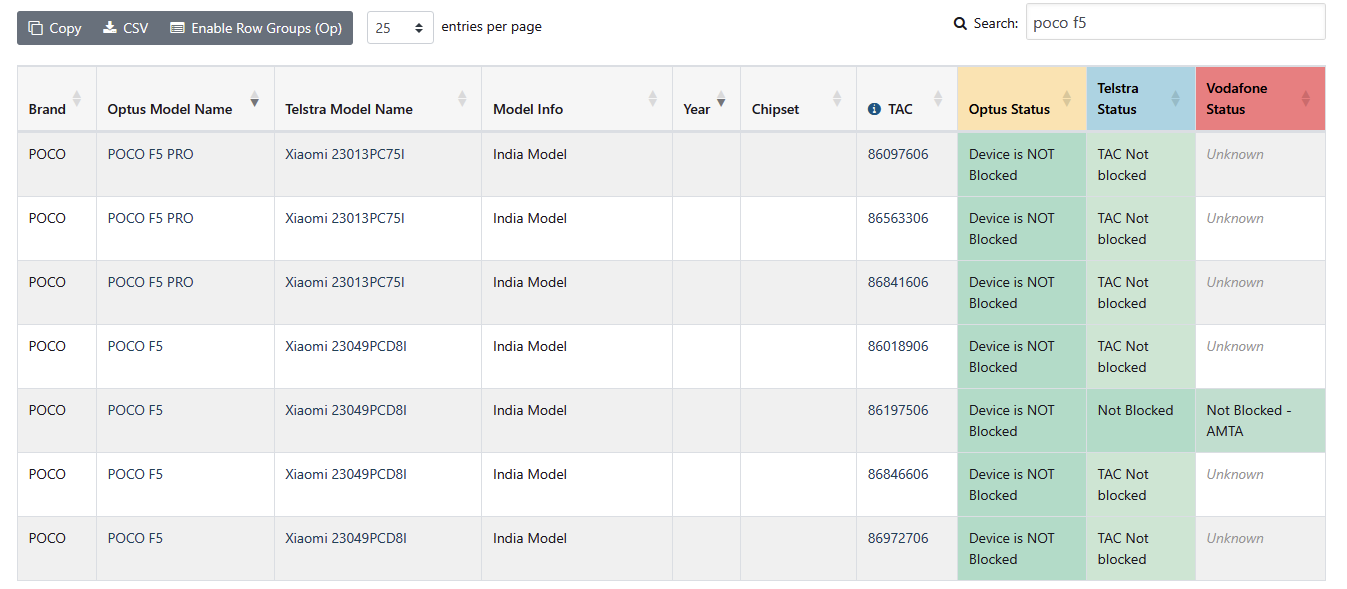Click Telstra 'Not Blocked' cell for 86197506
Viewport: 1347px width, 589px height.
(x=1141, y=420)
